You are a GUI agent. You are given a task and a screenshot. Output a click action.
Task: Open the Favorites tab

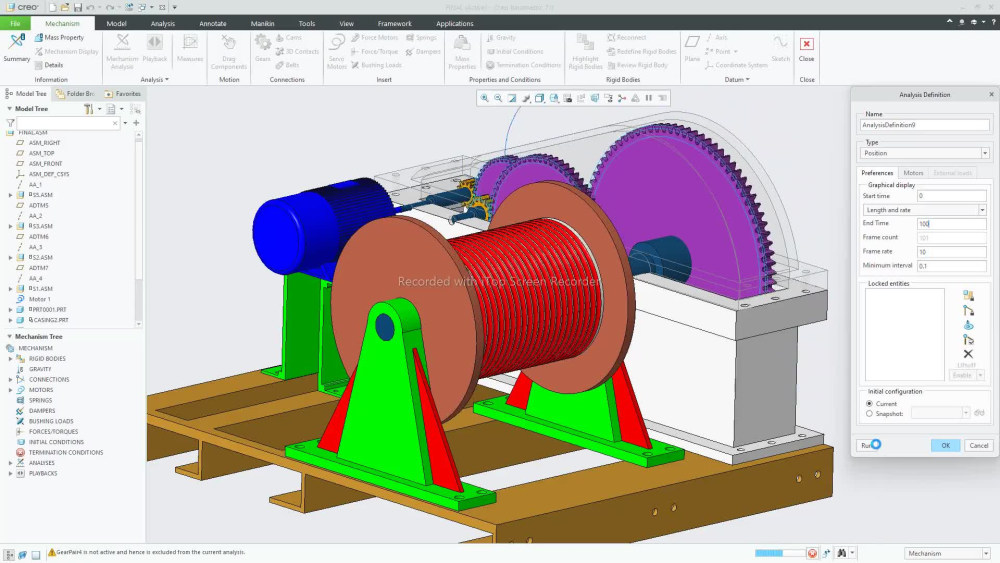[122, 94]
